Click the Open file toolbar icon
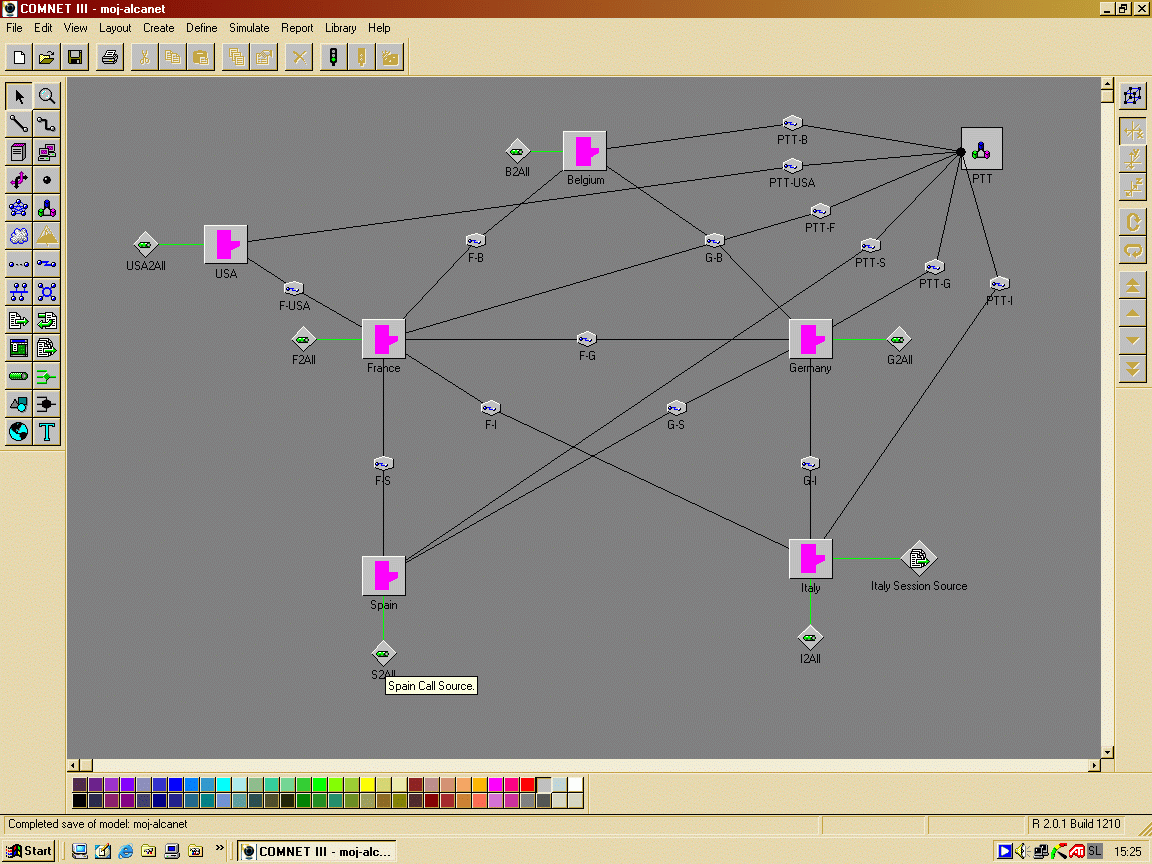The width and height of the screenshot is (1152, 864). click(47, 57)
